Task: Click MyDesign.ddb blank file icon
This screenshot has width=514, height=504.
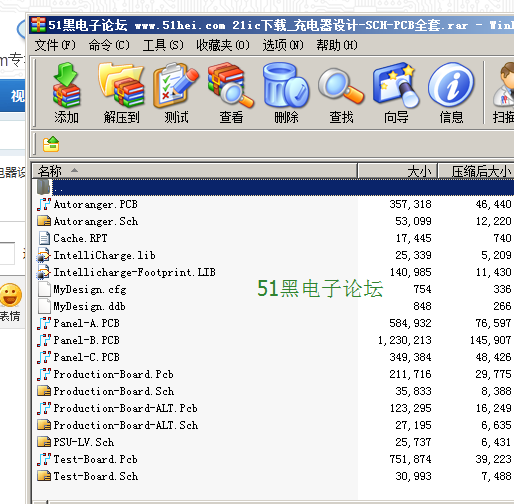Action: (44, 306)
